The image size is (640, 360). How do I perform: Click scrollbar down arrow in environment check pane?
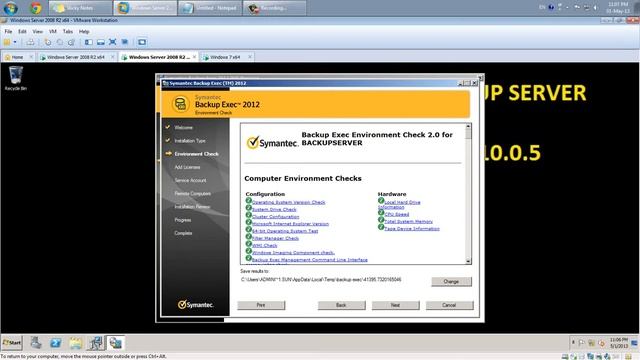coord(468,261)
